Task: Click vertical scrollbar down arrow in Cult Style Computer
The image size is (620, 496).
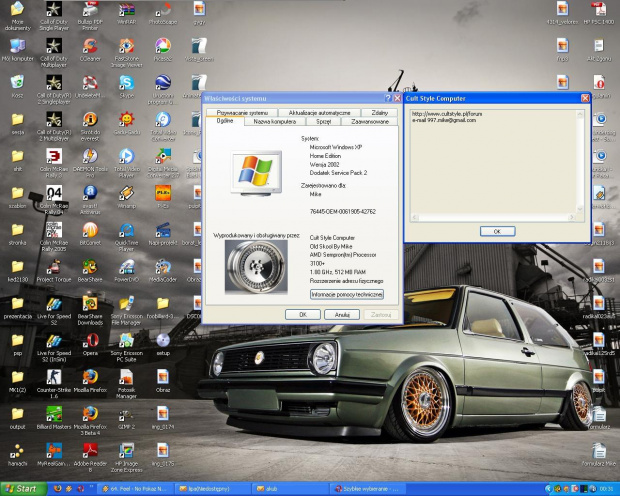Action: click(580, 209)
